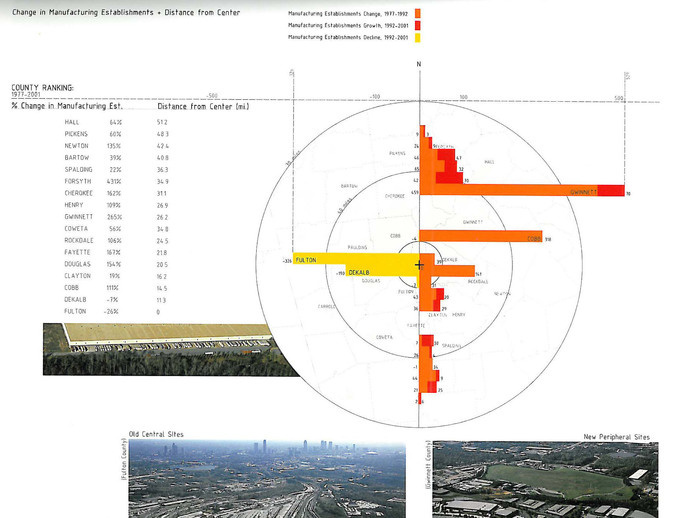This screenshot has width=692, height=518.
Task: Click the 'Old Central Sites' caption
Action: click(156, 434)
